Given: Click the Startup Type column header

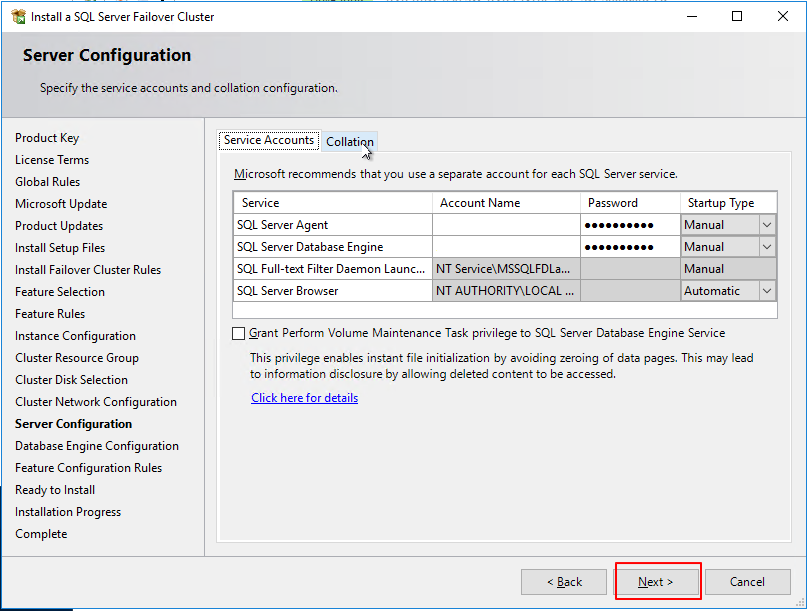Looking at the screenshot, I should click(728, 203).
